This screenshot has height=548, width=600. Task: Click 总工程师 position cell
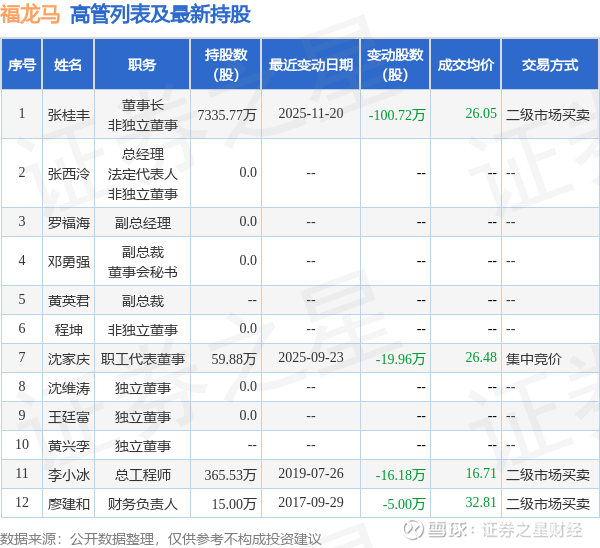(x=142, y=475)
